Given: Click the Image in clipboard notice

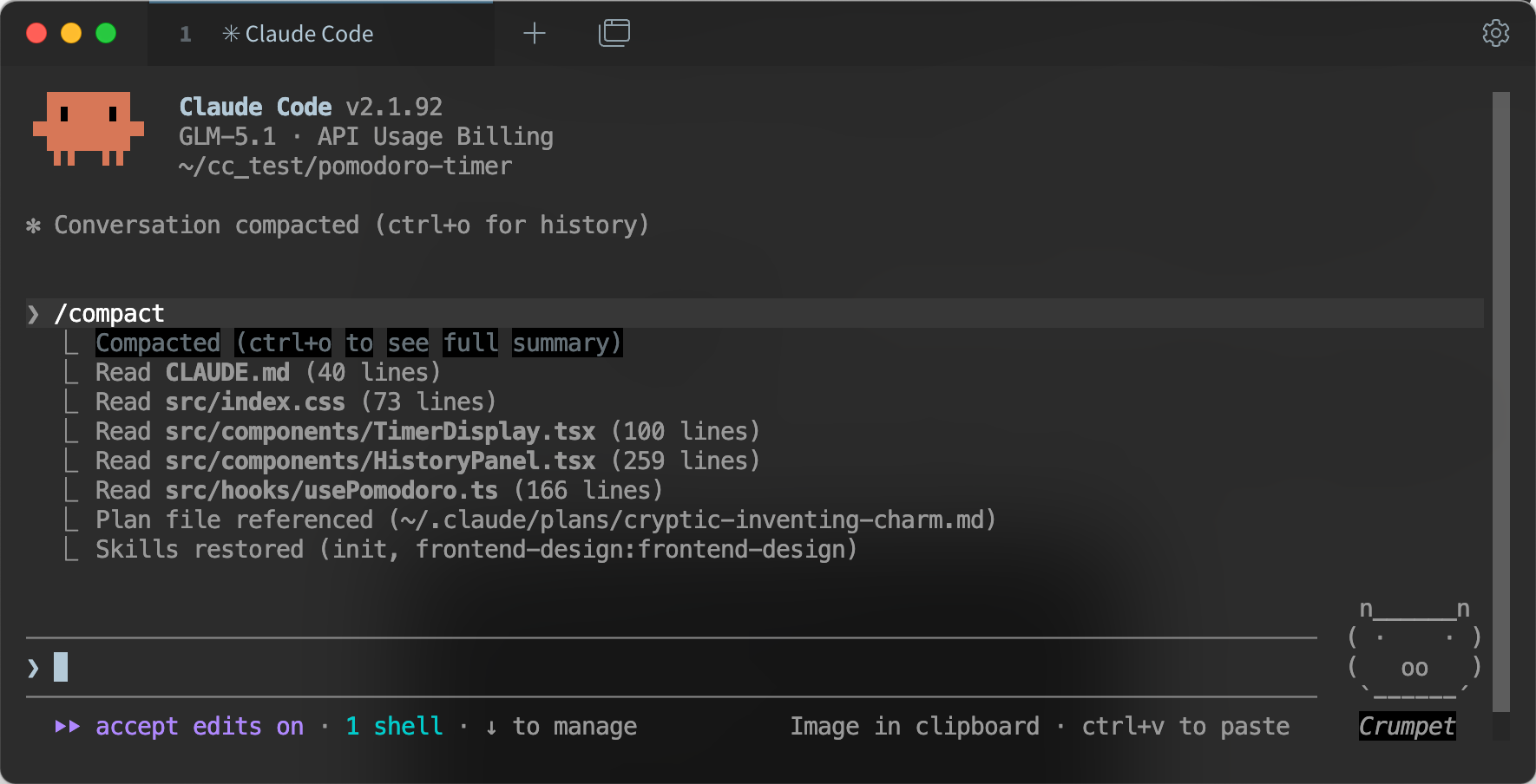Looking at the screenshot, I should 915,726.
